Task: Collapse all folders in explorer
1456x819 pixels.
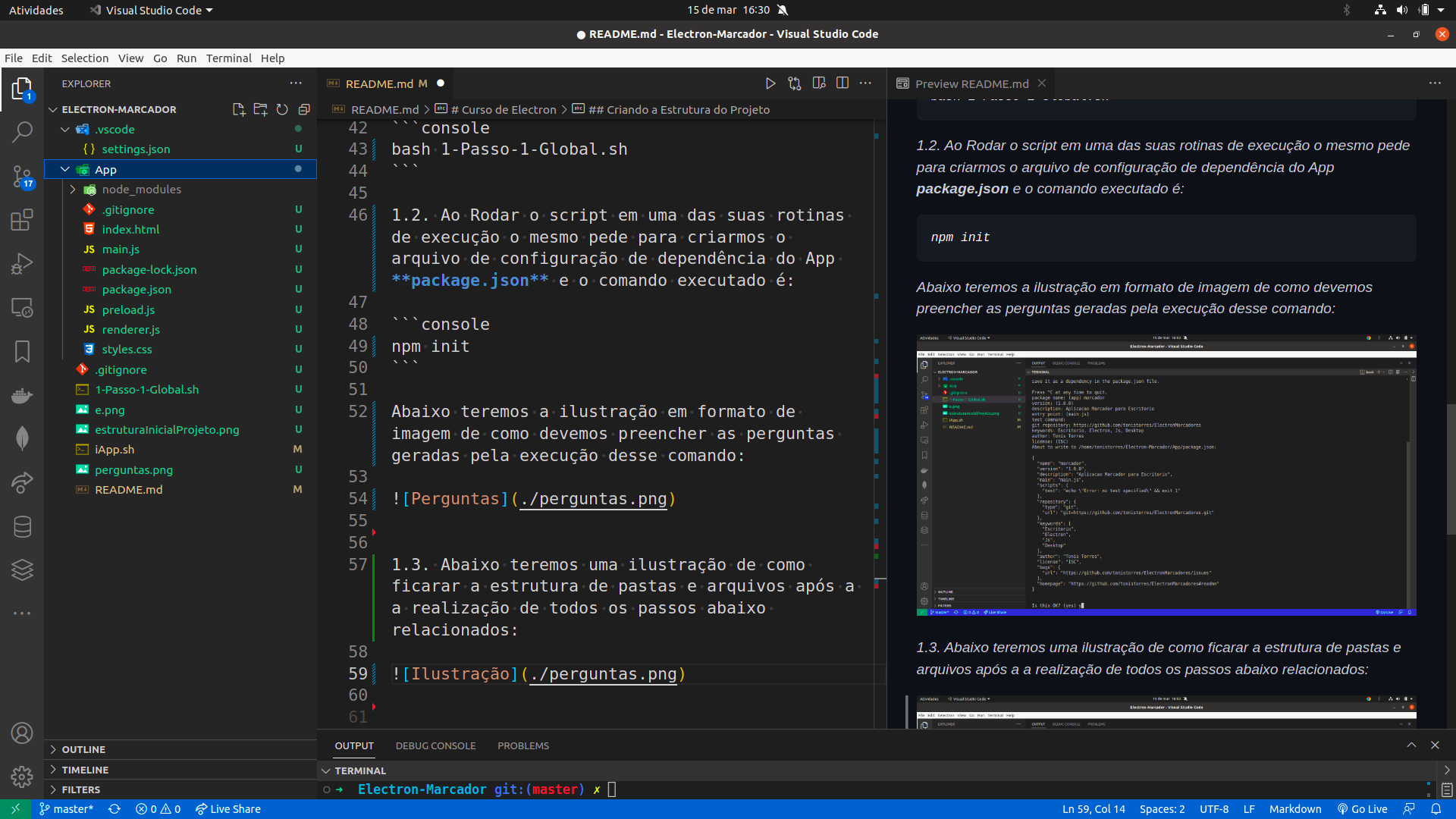Action: (304, 109)
